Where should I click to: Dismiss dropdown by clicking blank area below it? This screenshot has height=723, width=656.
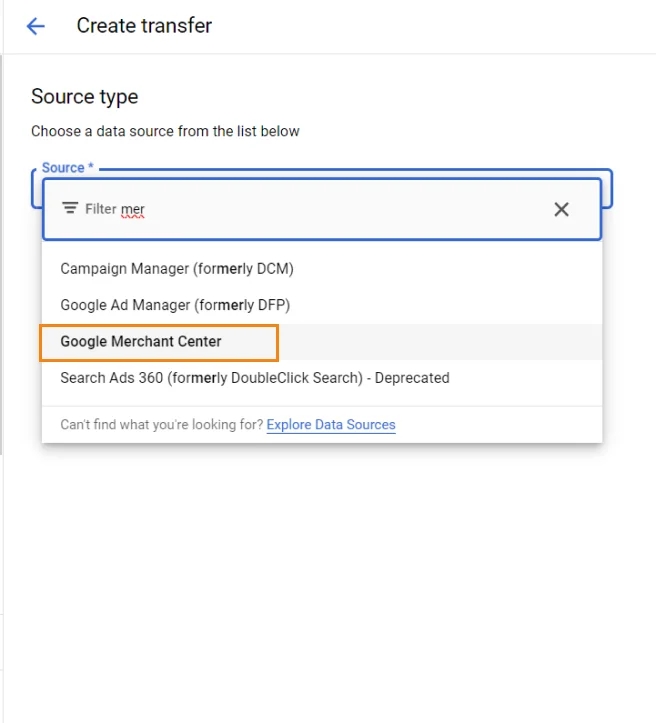coord(322,576)
